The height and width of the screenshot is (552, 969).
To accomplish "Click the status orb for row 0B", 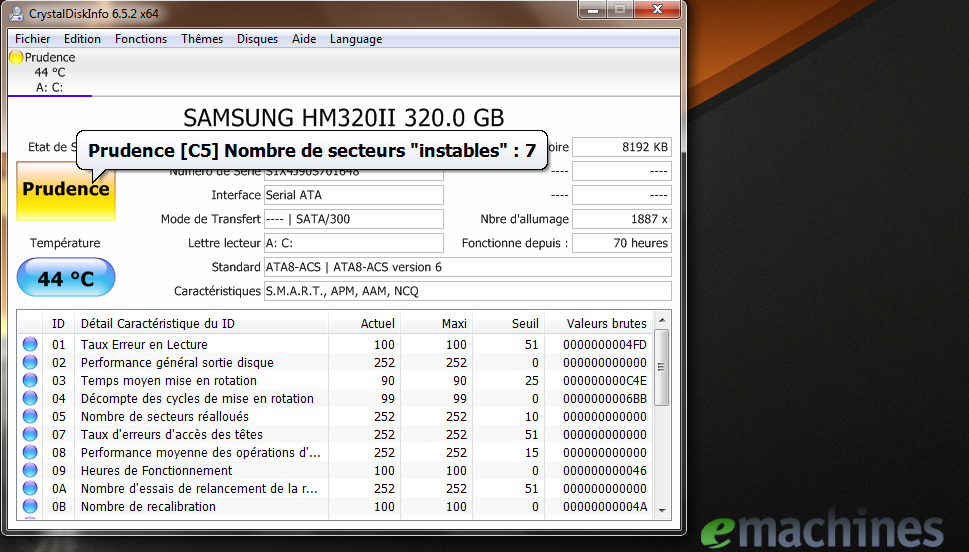I will click(30, 506).
